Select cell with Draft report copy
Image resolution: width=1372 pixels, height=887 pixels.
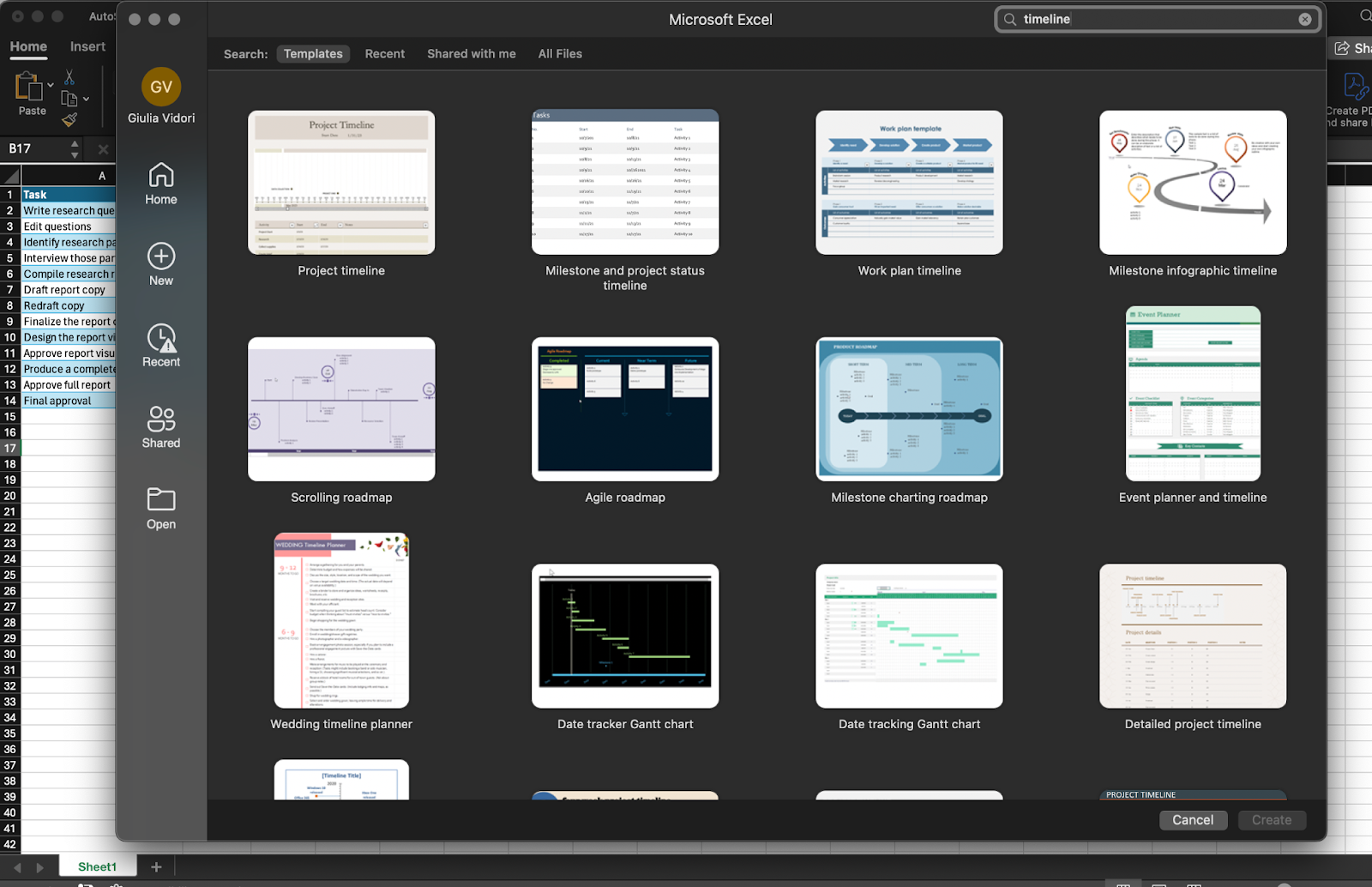click(68, 290)
